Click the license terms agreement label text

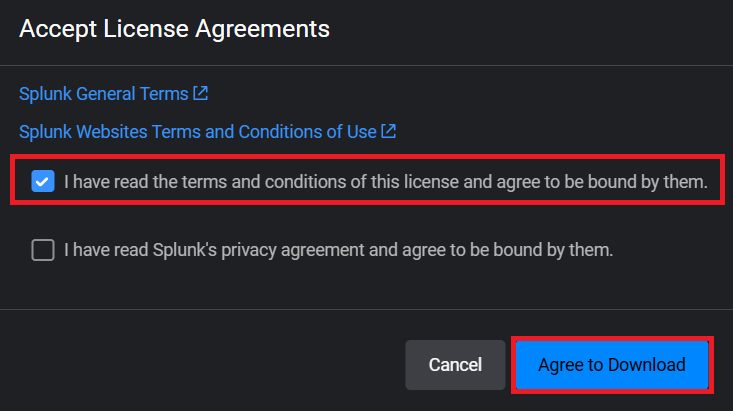point(385,183)
